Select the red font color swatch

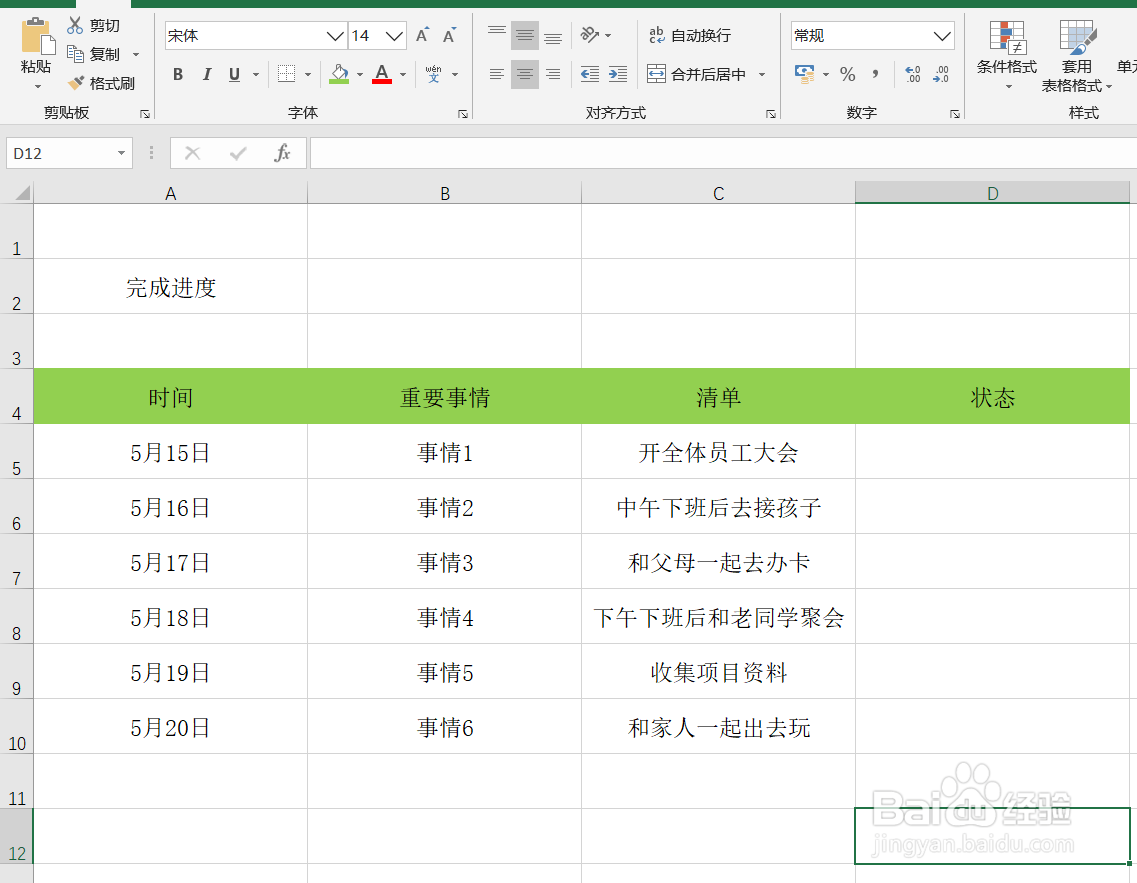[x=381, y=80]
